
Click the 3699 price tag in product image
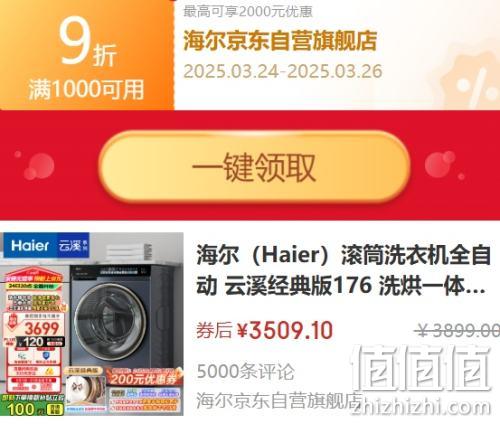click(41, 329)
